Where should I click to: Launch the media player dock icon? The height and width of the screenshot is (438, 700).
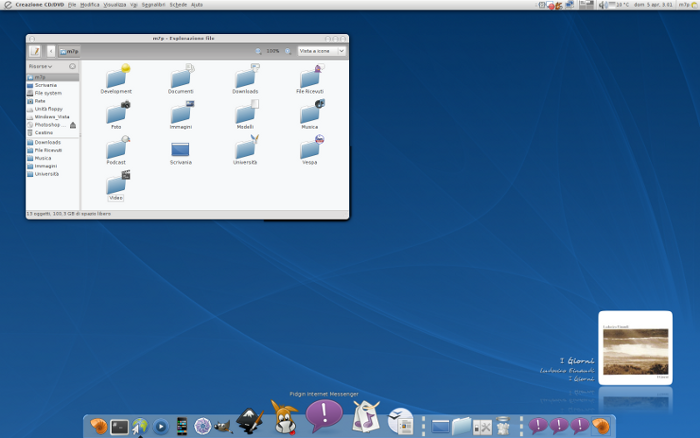coord(161,427)
